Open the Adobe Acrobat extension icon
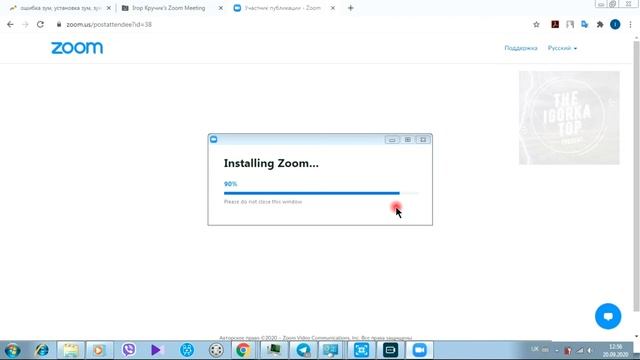The width and height of the screenshot is (640, 360). tap(555, 24)
